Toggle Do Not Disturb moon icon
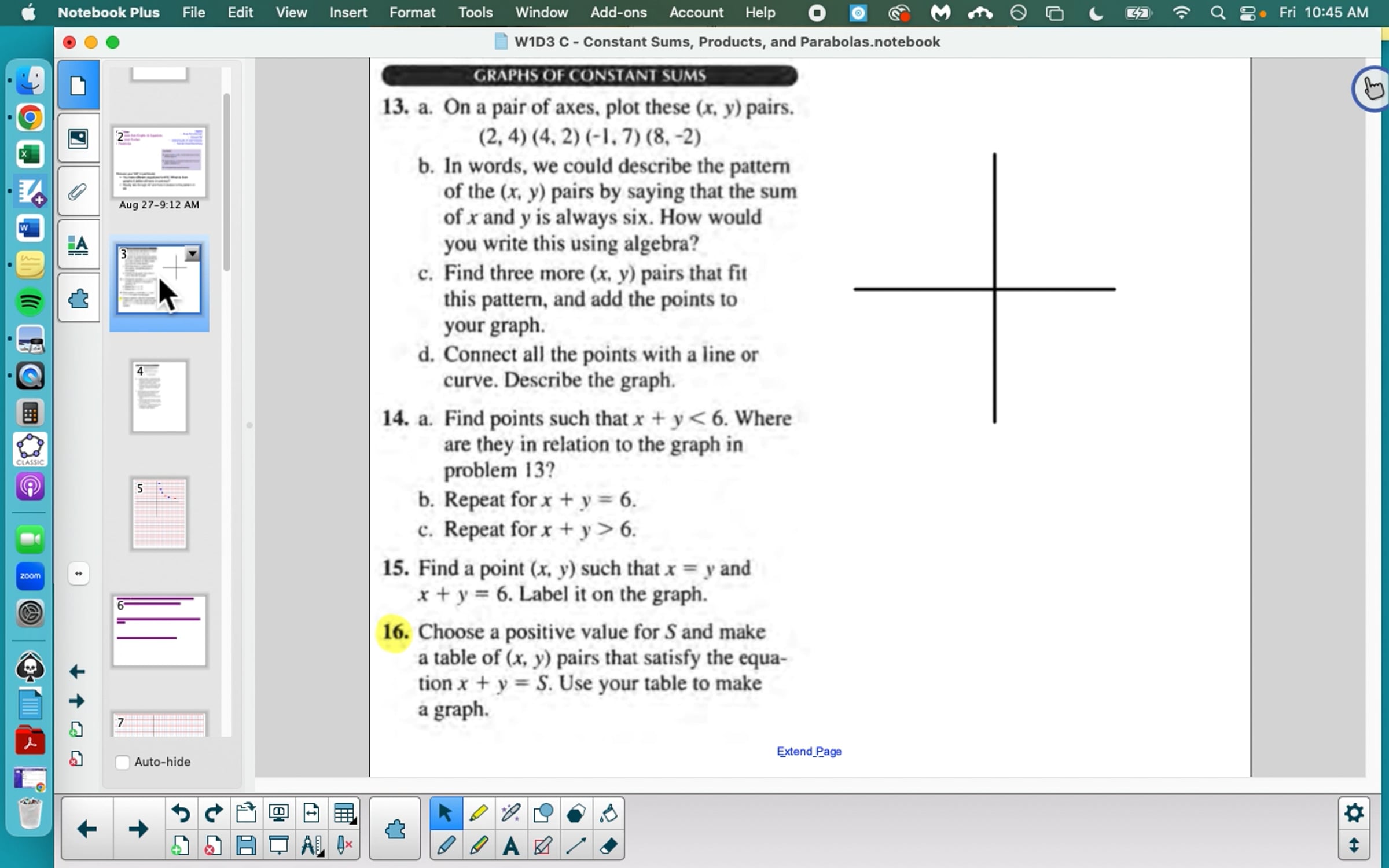1389x868 pixels. 1096,13
